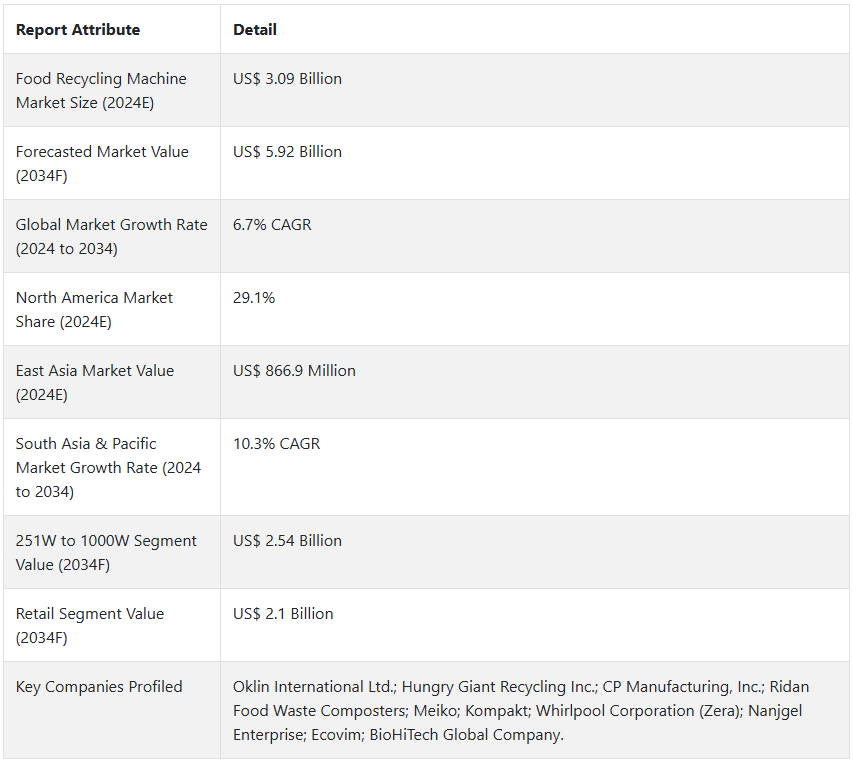This screenshot has height=762, width=853.
Task: Select the East Asia Market Value cell
Action: [95, 383]
